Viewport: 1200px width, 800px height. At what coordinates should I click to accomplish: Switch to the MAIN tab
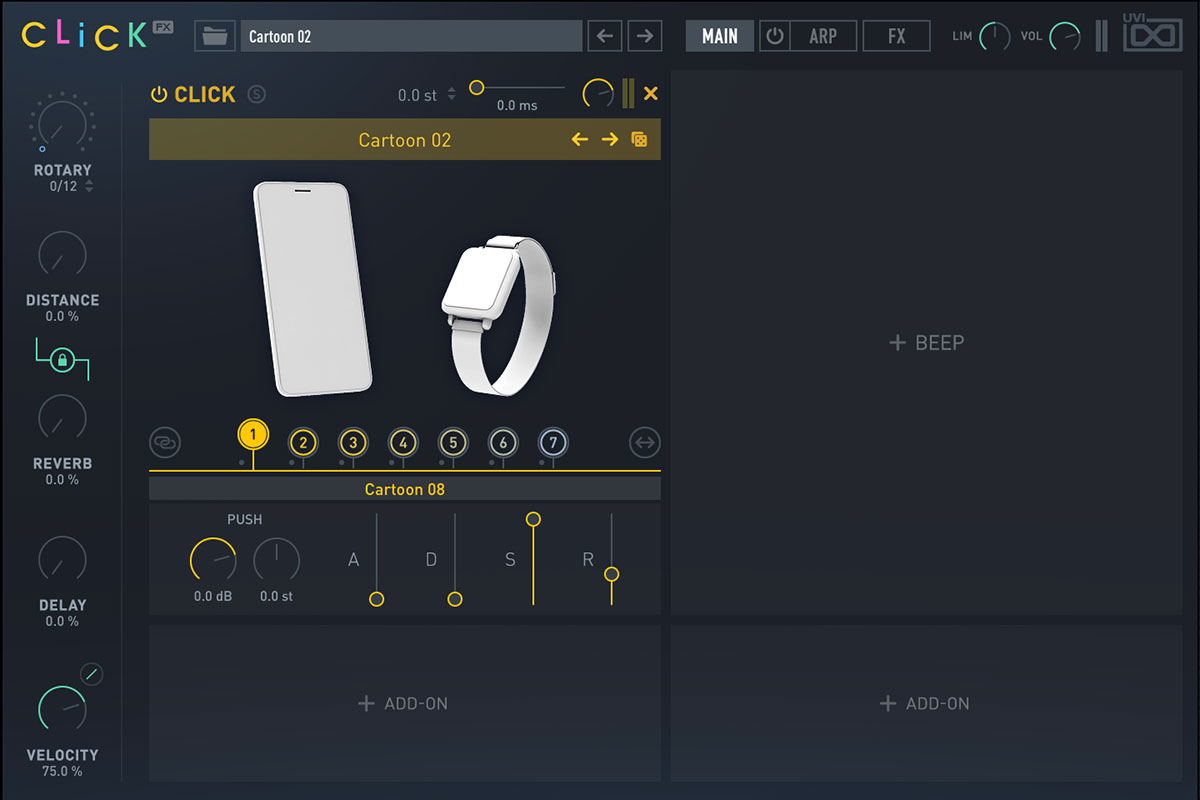[720, 36]
